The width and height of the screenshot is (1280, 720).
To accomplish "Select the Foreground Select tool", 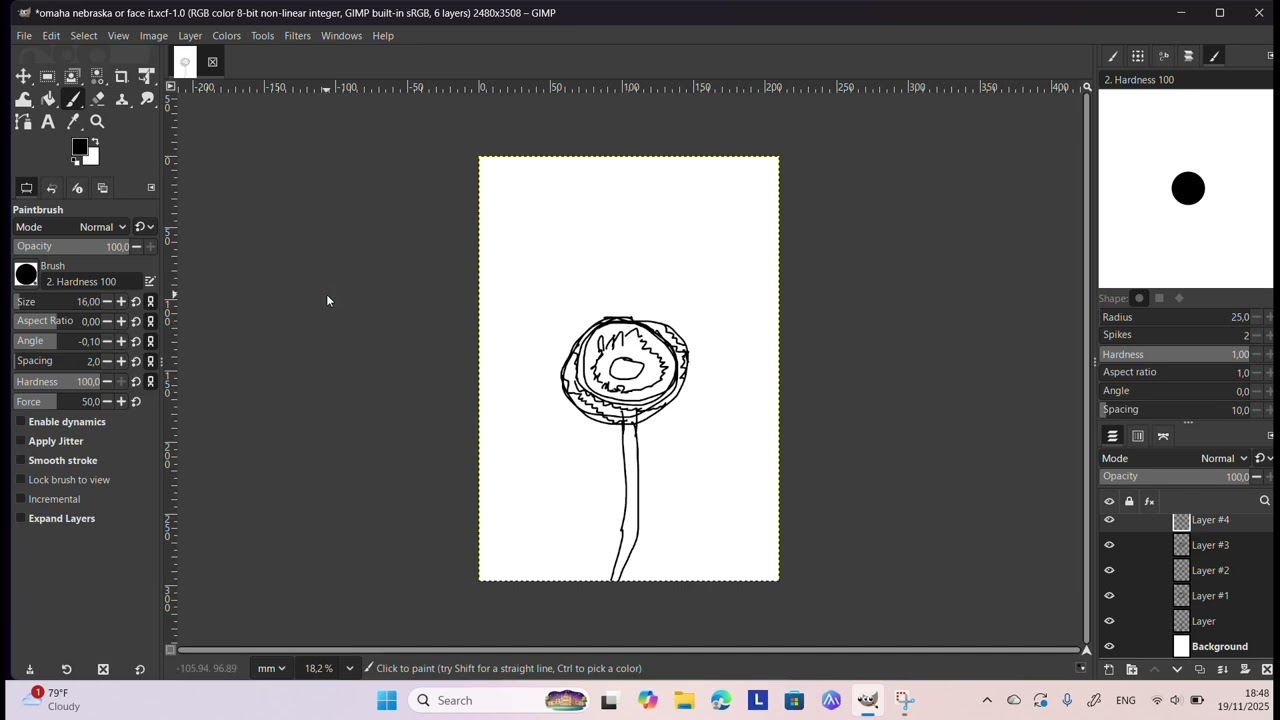I will pos(72,76).
